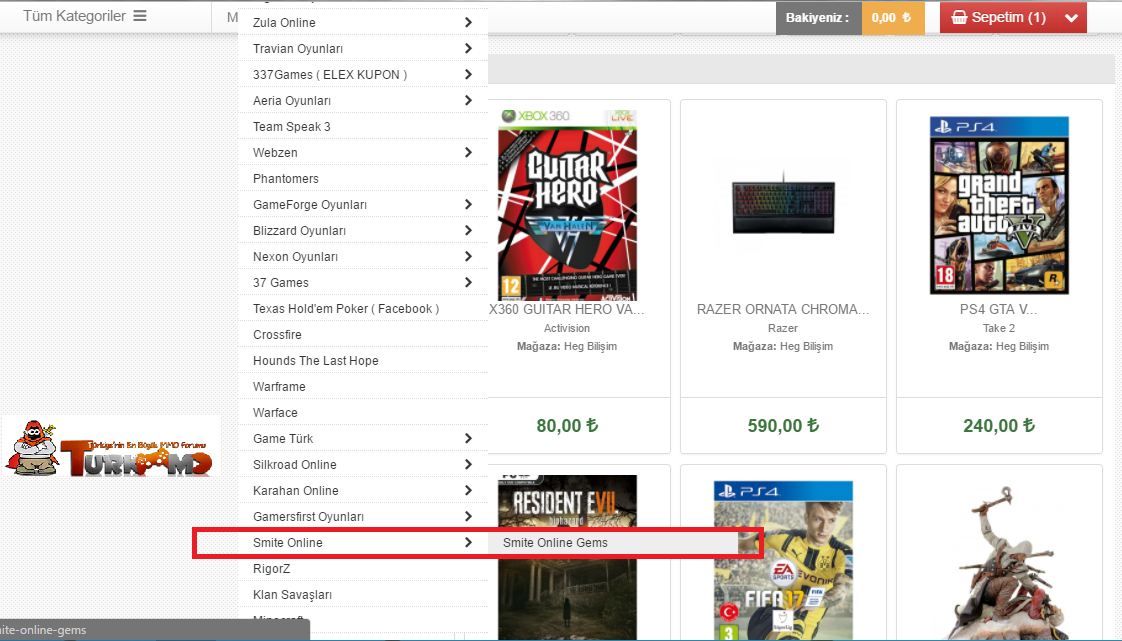
Task: Select the Smite Online menu entry
Action: pyautogui.click(x=288, y=542)
